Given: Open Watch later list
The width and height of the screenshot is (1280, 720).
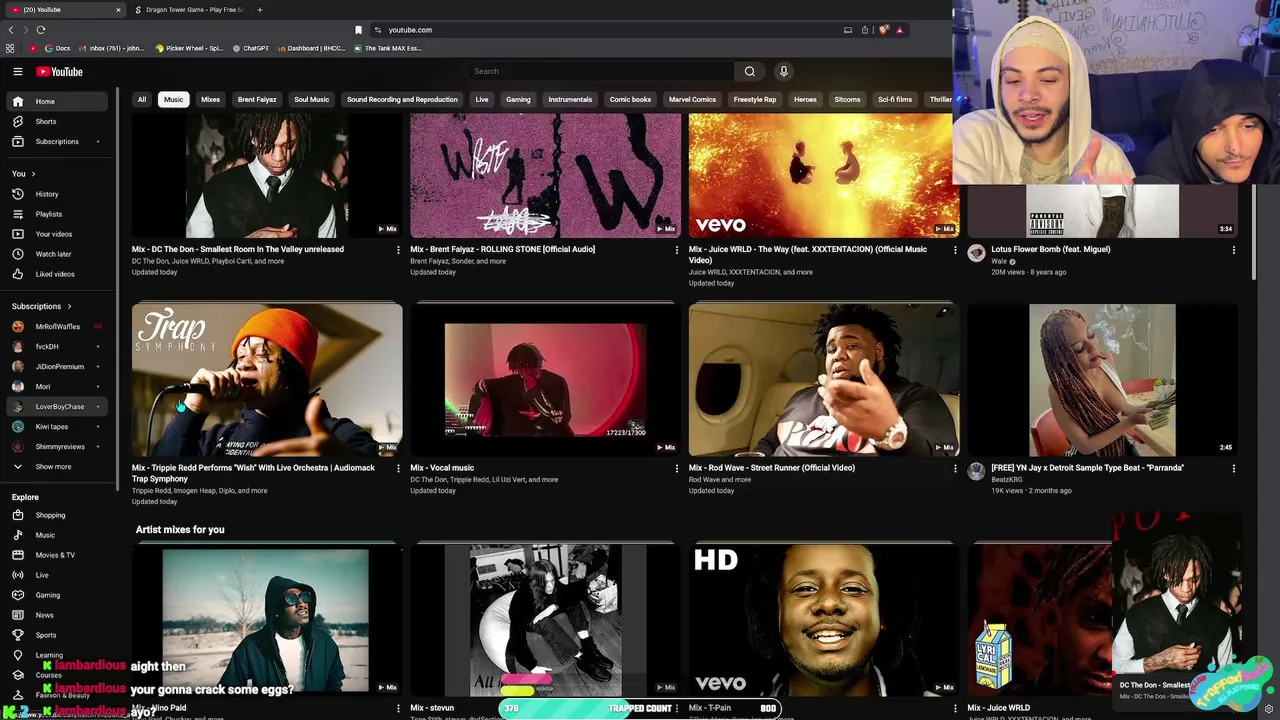Looking at the screenshot, I should pos(57,254).
